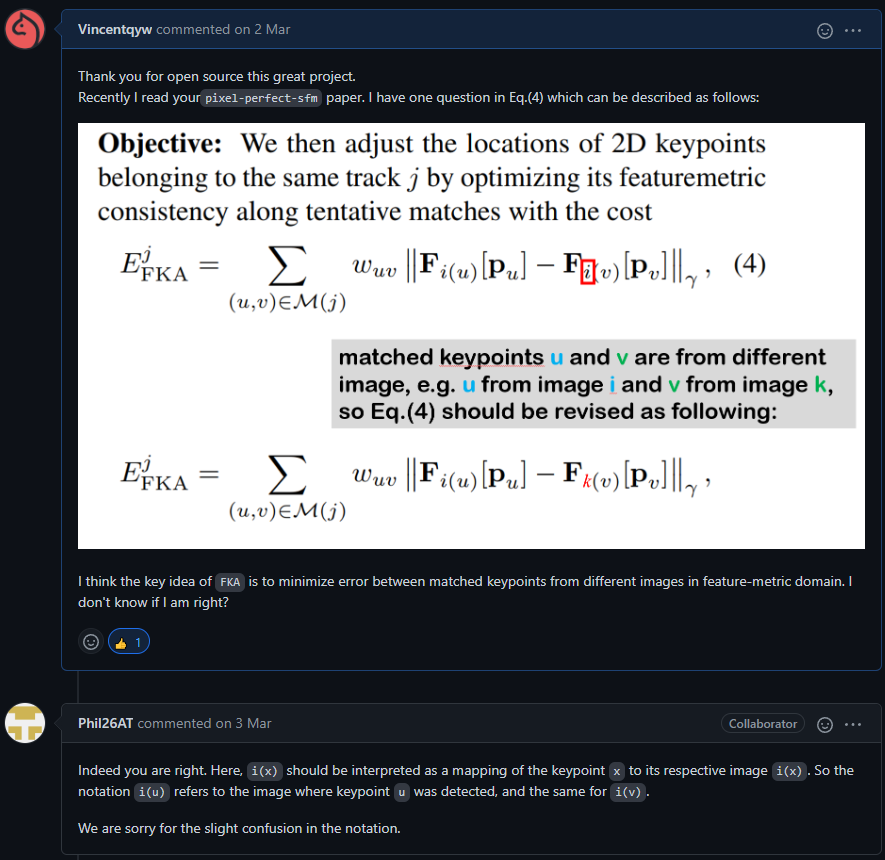The image size is (885, 860).
Task: Click the Collaborator badge
Action: pos(763,724)
